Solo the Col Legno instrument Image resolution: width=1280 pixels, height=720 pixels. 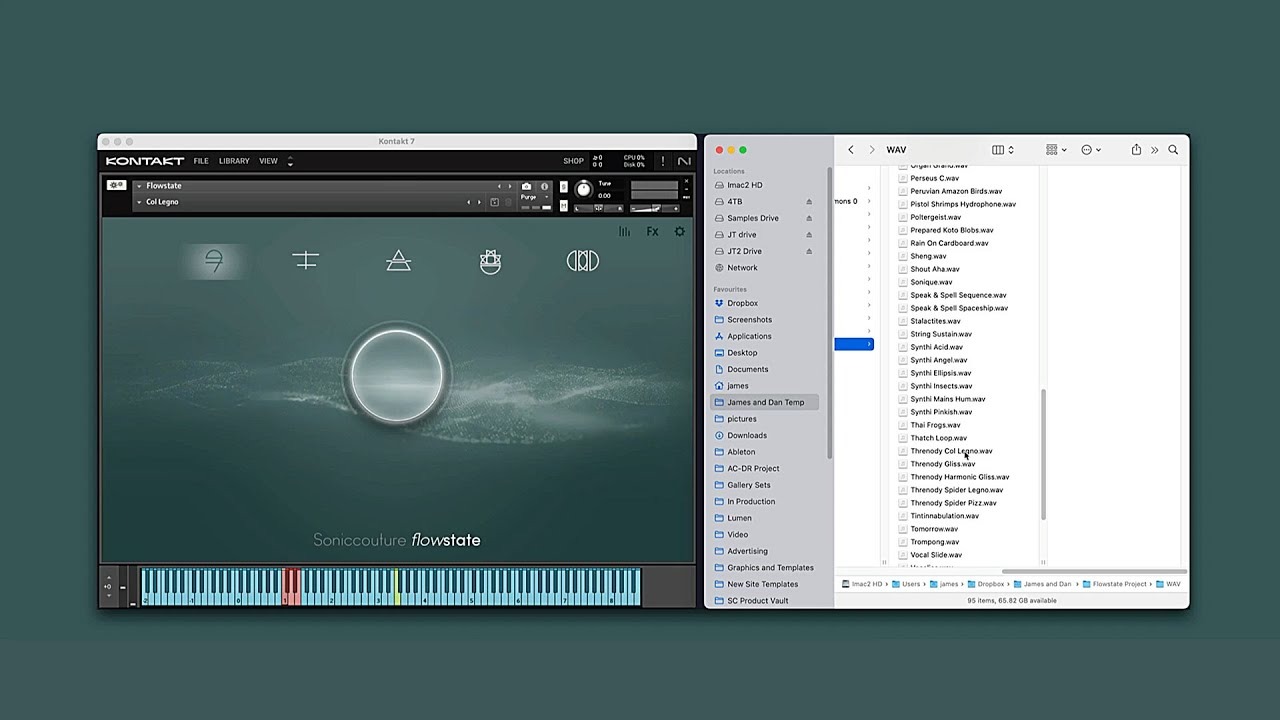[x=564, y=186]
